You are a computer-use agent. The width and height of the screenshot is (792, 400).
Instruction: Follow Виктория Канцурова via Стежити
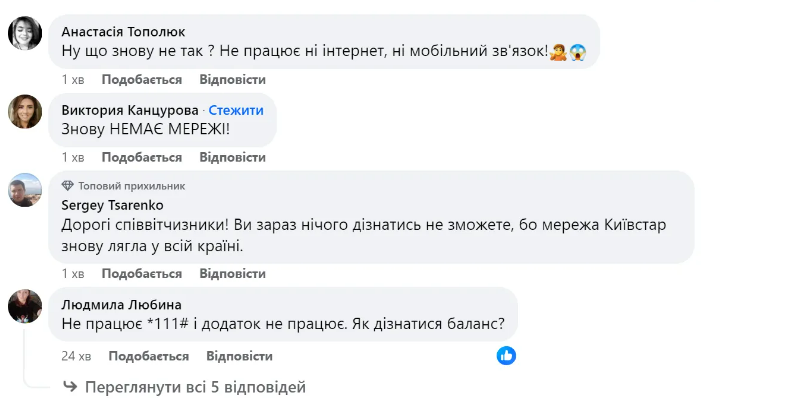pyautogui.click(x=237, y=110)
